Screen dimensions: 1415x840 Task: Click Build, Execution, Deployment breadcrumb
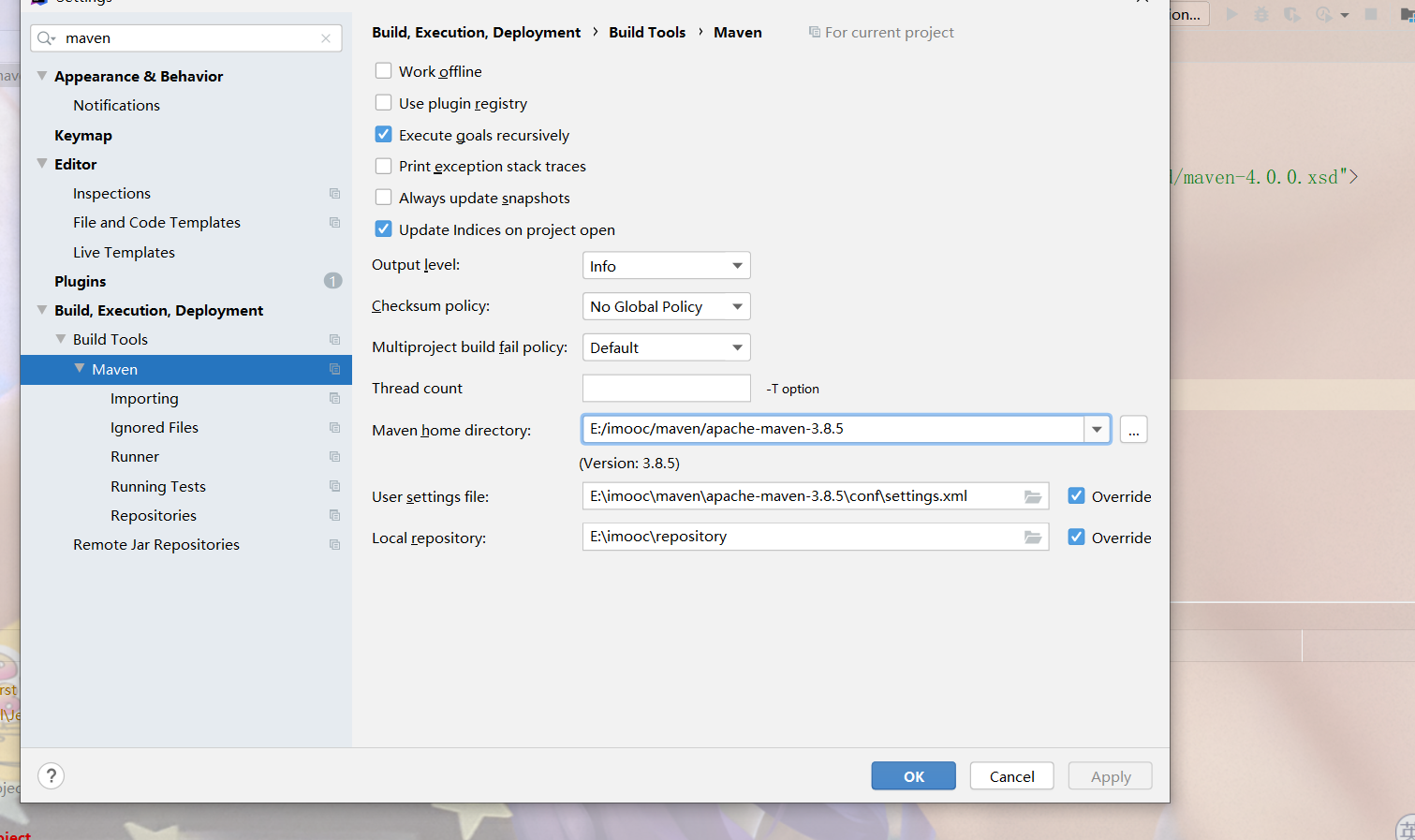[476, 32]
